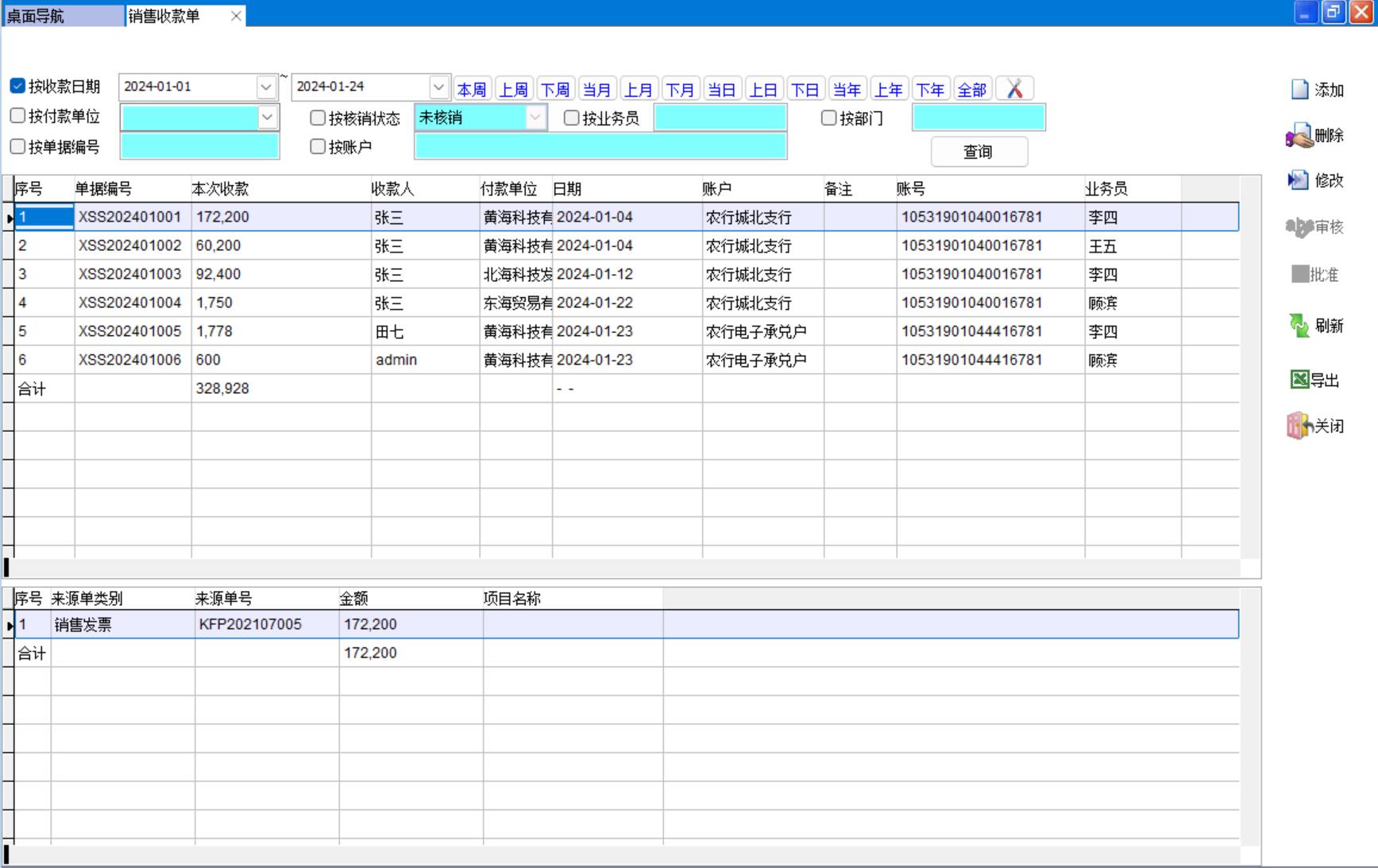Click the 刷新 (Refresh) icon

pos(1299,326)
